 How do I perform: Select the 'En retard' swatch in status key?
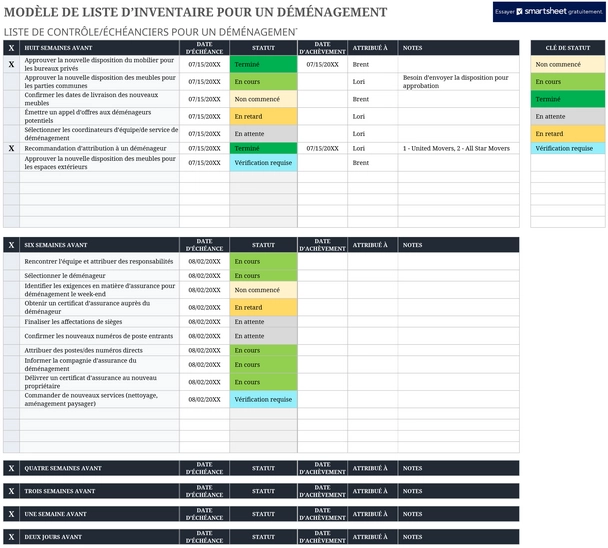pos(568,134)
